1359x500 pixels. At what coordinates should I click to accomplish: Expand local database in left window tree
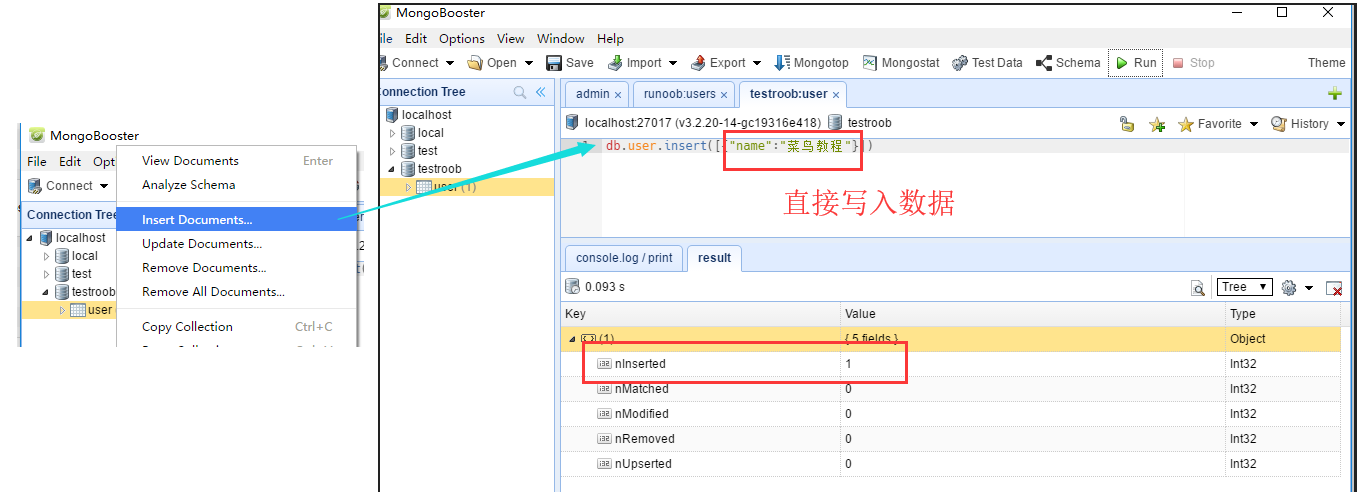[46, 256]
